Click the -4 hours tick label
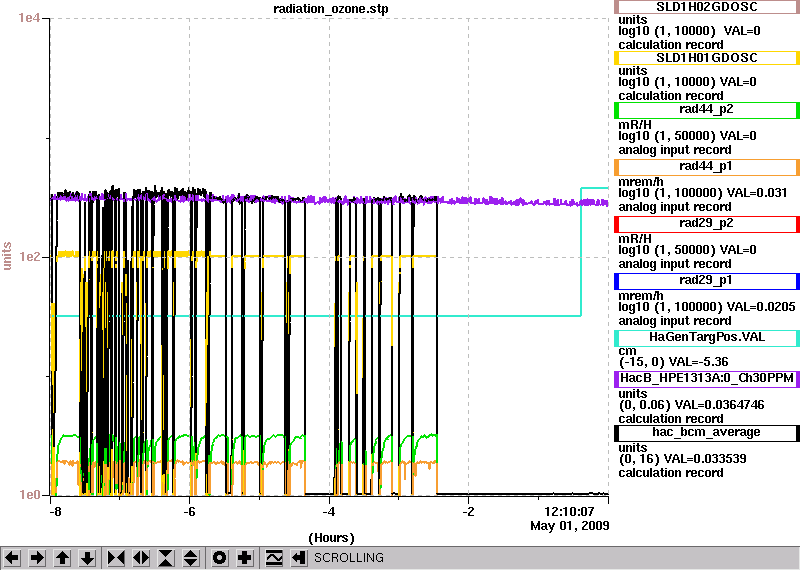 329,511
